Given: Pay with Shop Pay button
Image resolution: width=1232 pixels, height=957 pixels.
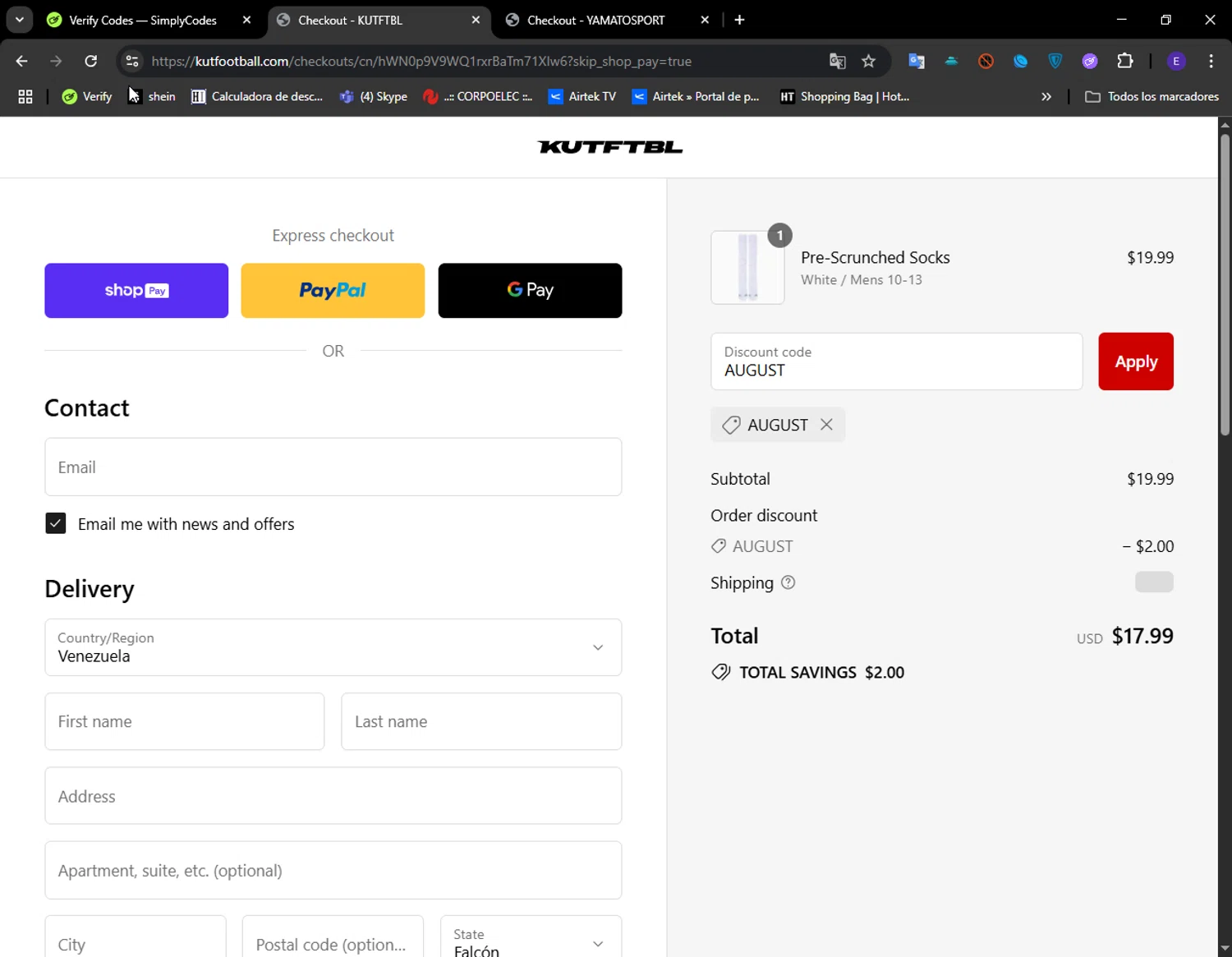Looking at the screenshot, I should click(x=136, y=290).
